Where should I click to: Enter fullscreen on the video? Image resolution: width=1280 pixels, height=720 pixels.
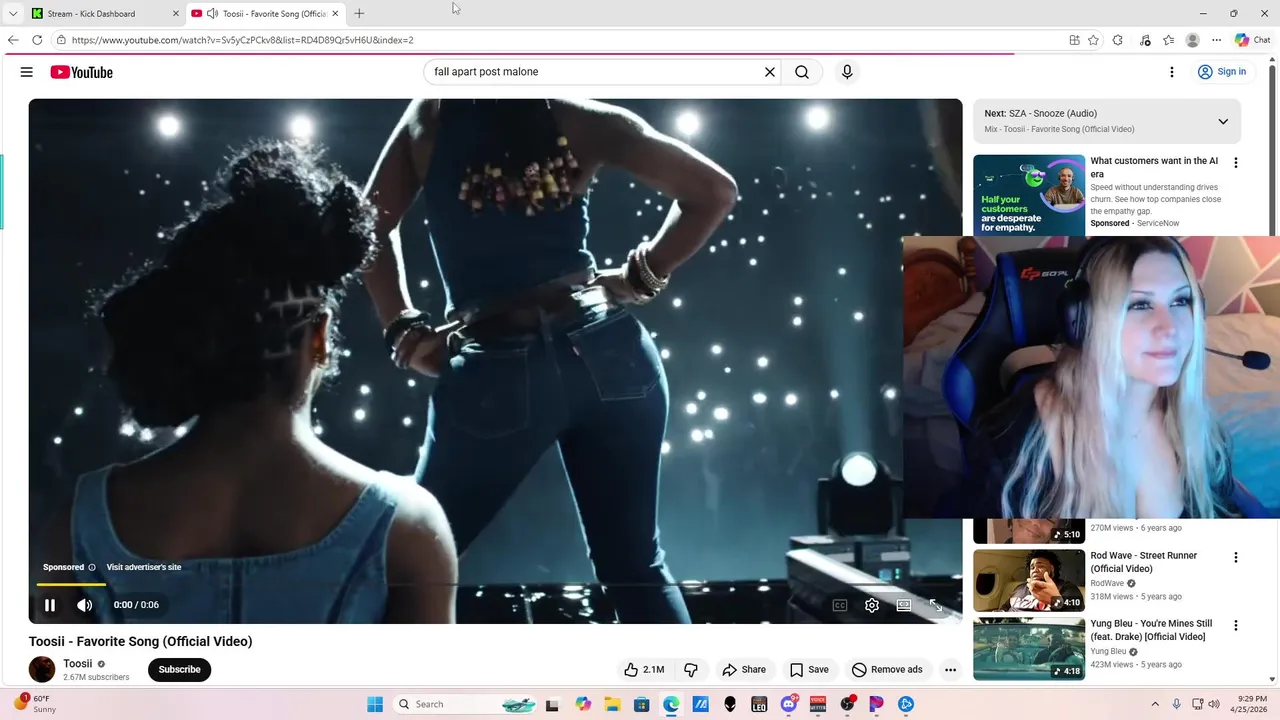(936, 605)
